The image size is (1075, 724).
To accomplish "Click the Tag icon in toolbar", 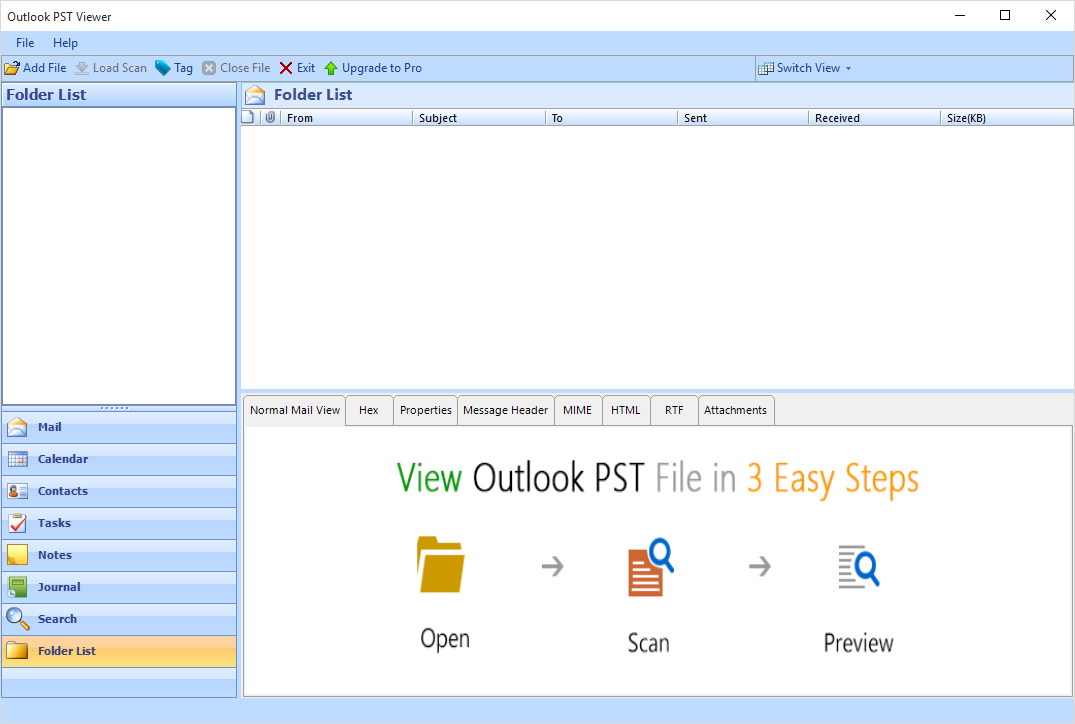I will point(162,68).
